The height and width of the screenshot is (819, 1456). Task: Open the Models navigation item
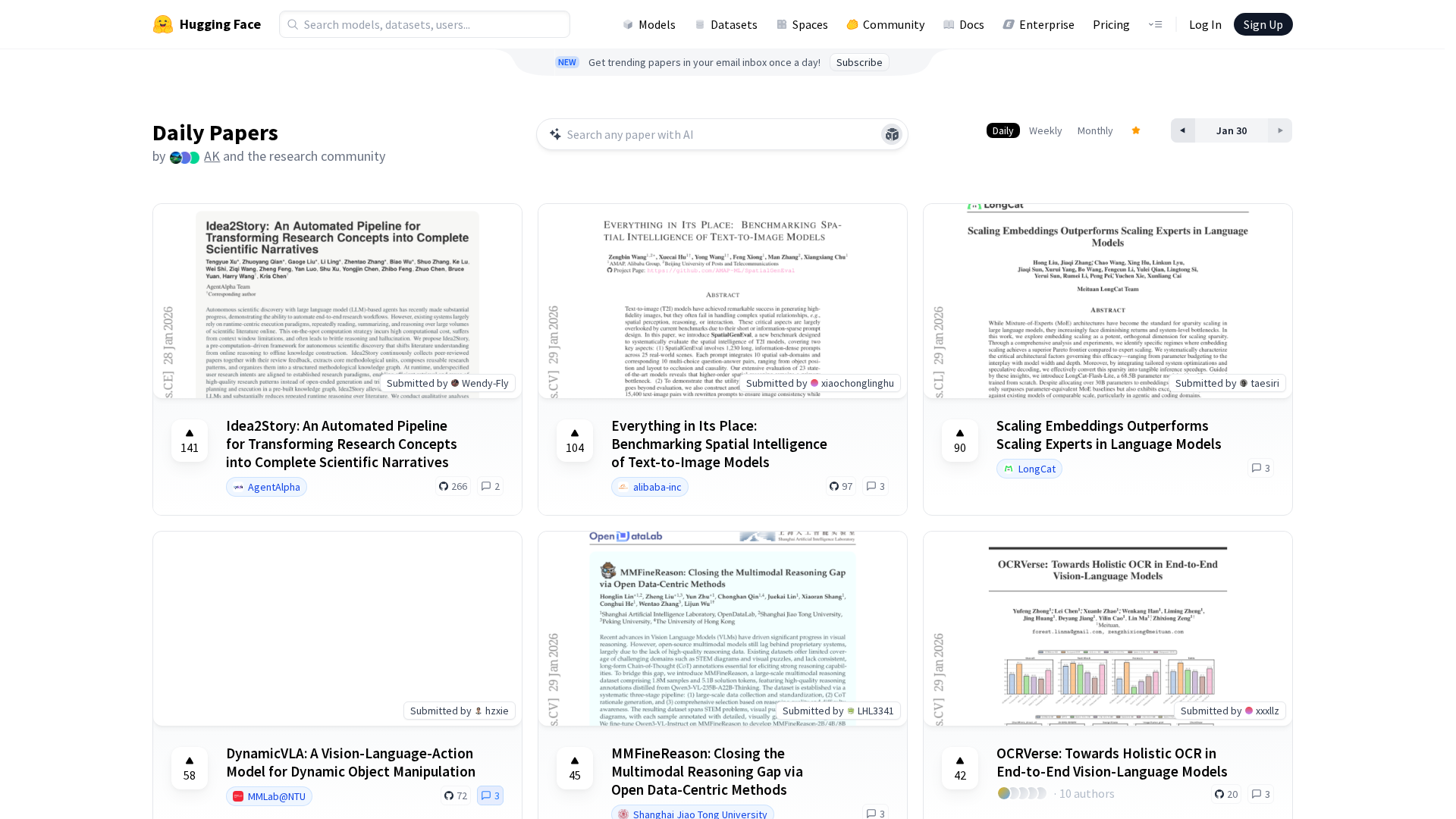click(x=649, y=24)
